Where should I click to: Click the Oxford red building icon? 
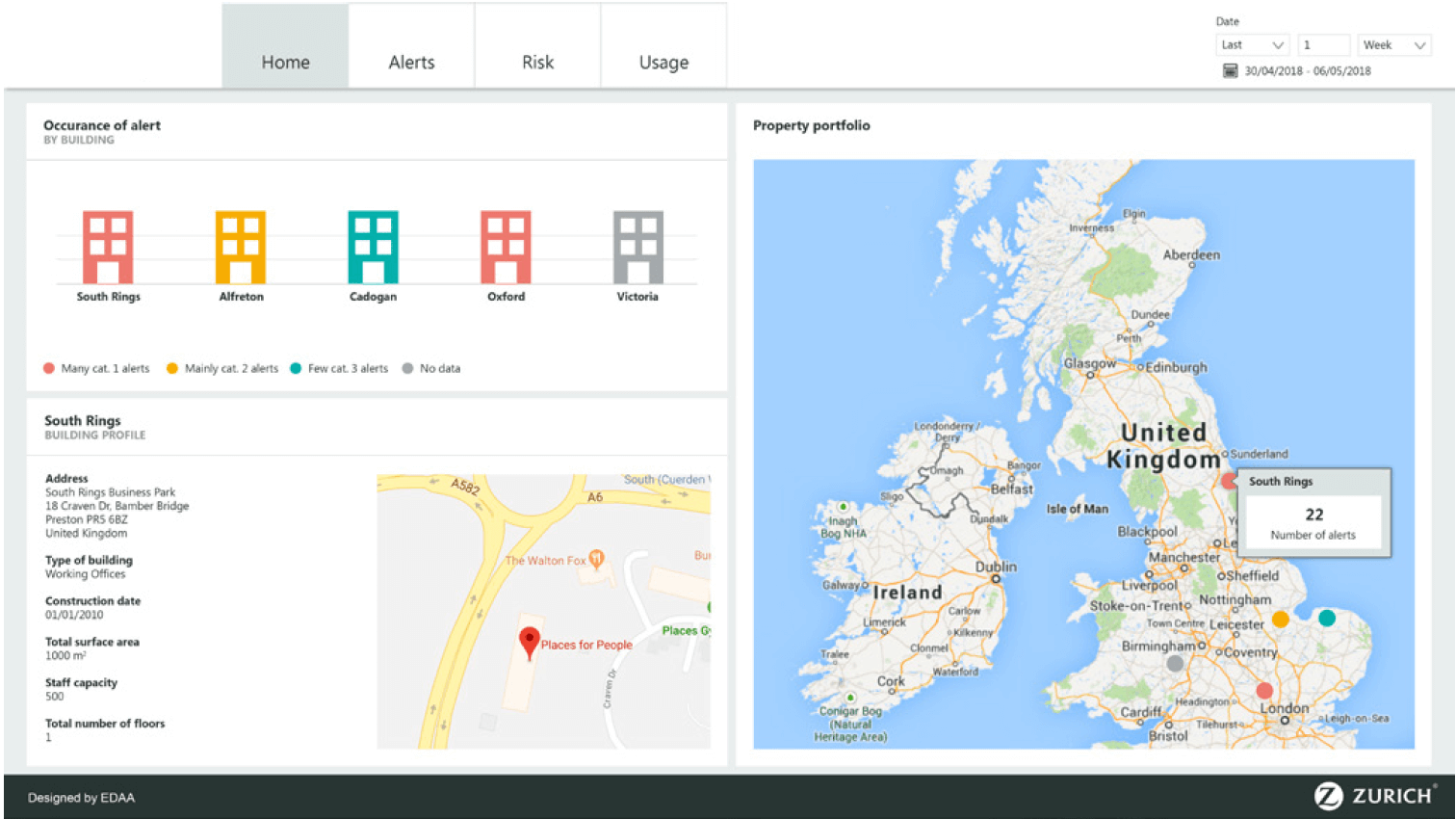tap(506, 247)
